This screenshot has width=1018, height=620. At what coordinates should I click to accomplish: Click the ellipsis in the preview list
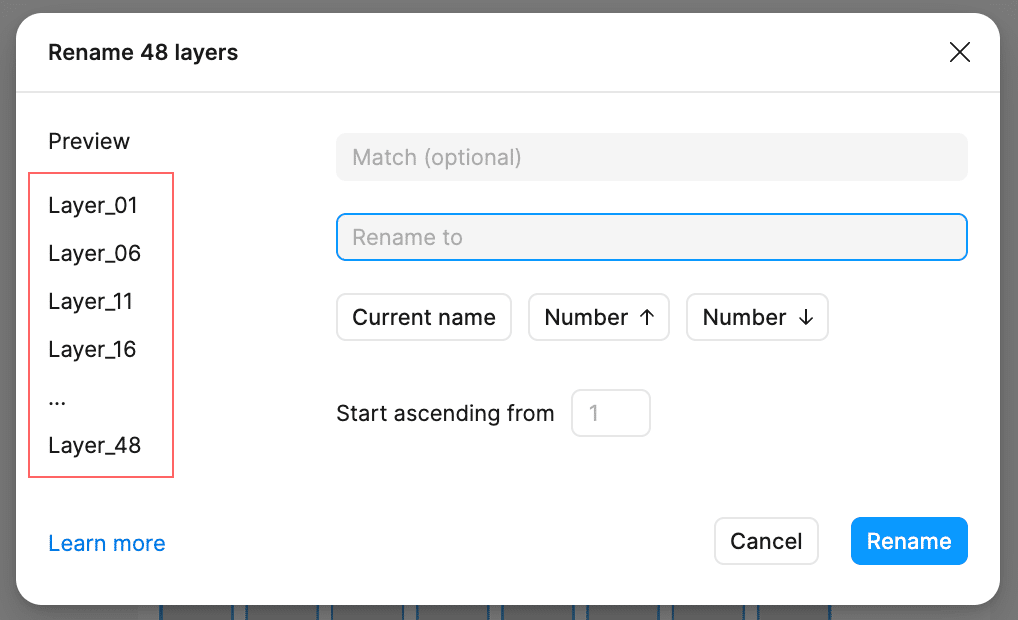tap(57, 403)
